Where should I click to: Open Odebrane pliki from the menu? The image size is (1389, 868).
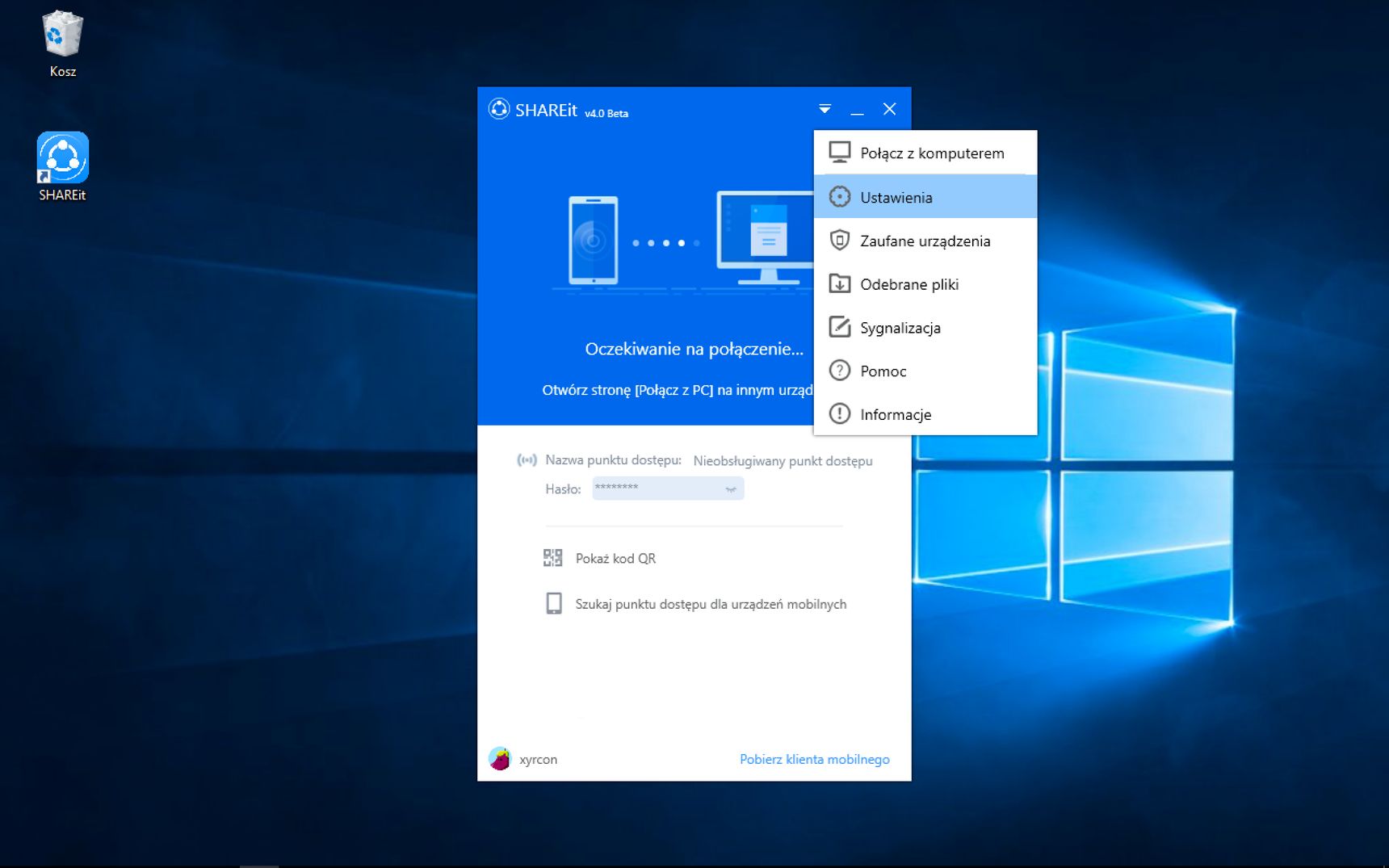(925, 283)
